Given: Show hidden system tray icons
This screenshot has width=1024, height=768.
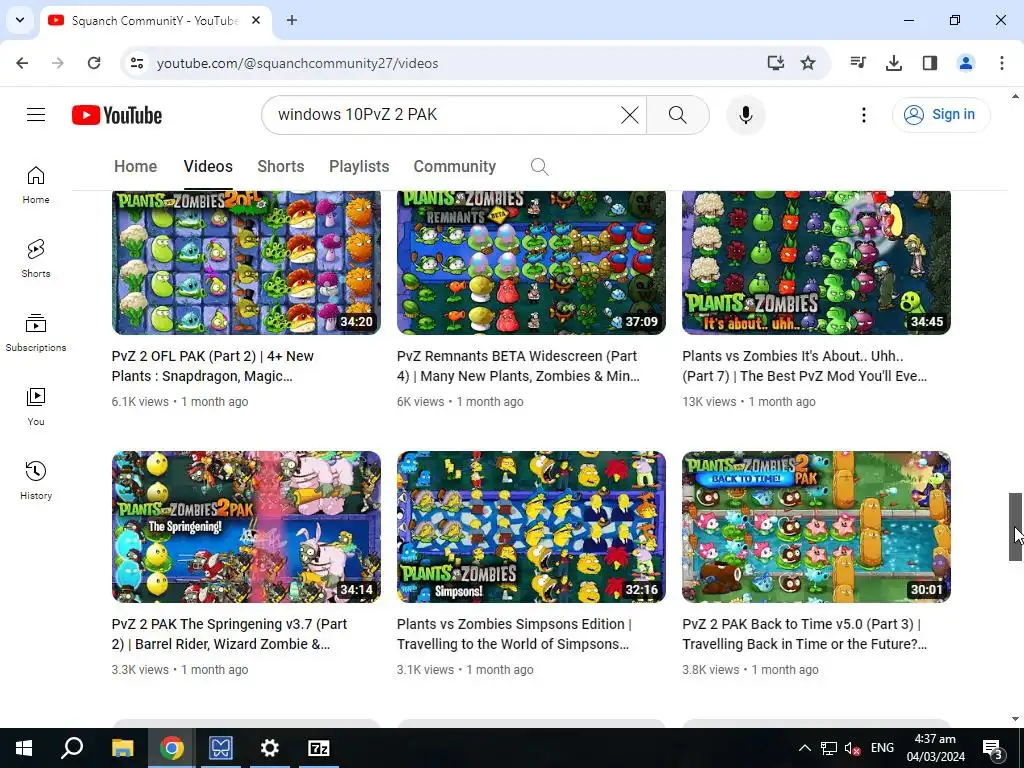Looking at the screenshot, I should [x=805, y=748].
